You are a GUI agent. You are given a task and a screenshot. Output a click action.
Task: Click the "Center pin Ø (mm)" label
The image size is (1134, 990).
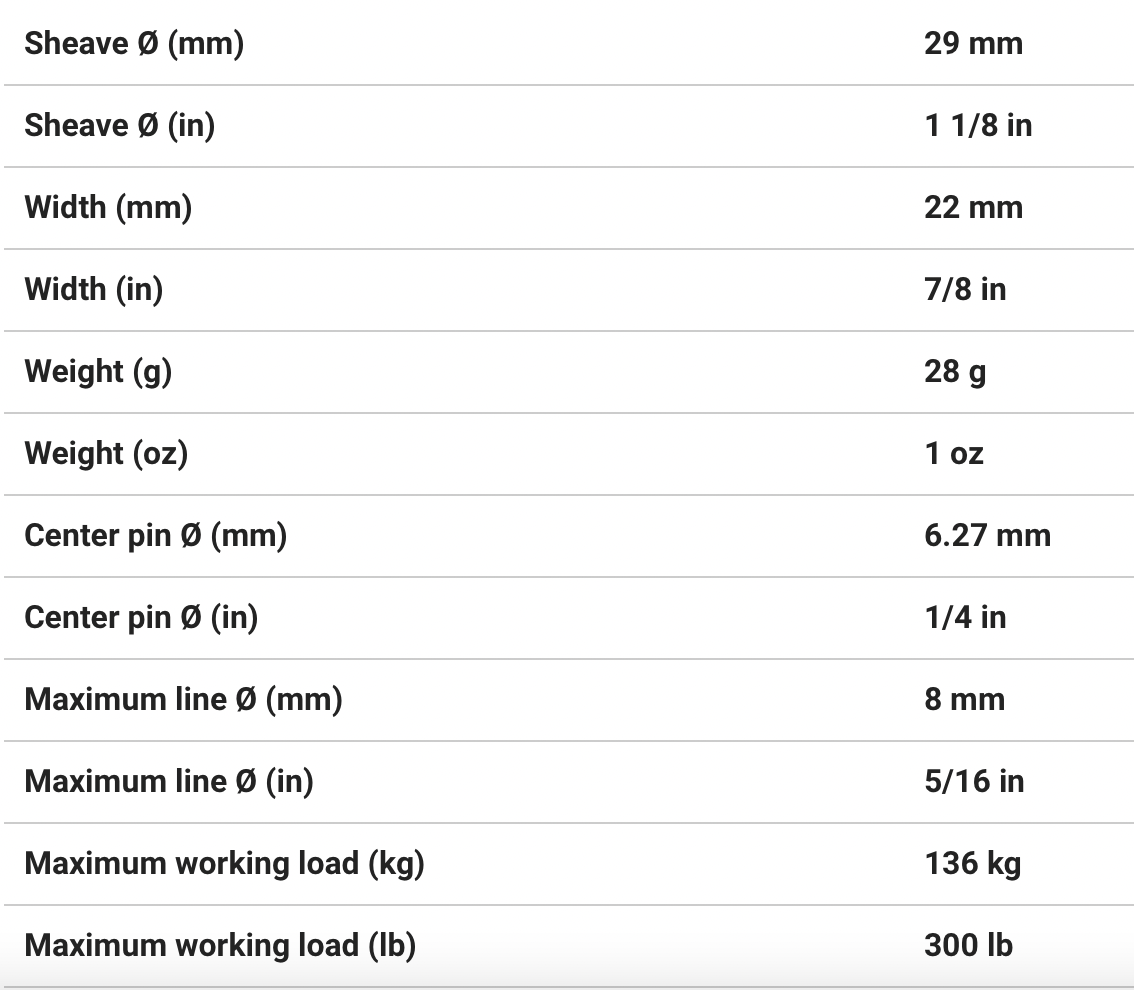(x=156, y=536)
